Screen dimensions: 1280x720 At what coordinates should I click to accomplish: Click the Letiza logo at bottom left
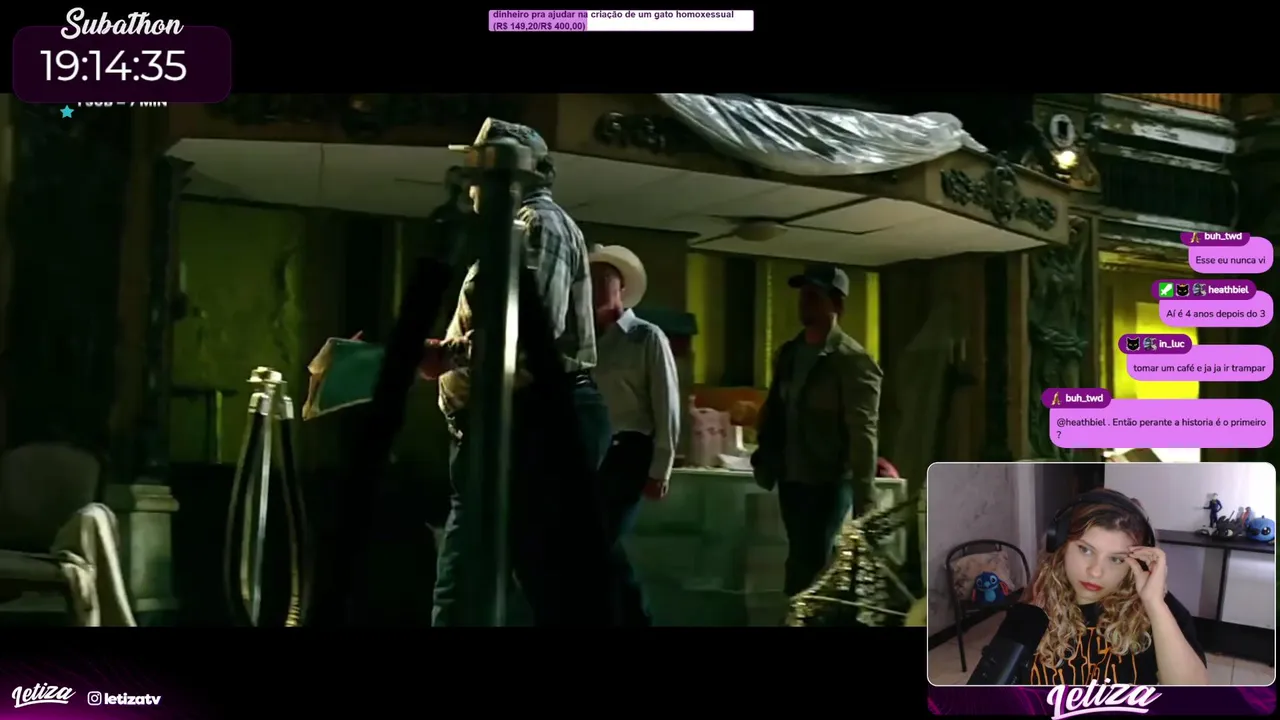[42, 696]
